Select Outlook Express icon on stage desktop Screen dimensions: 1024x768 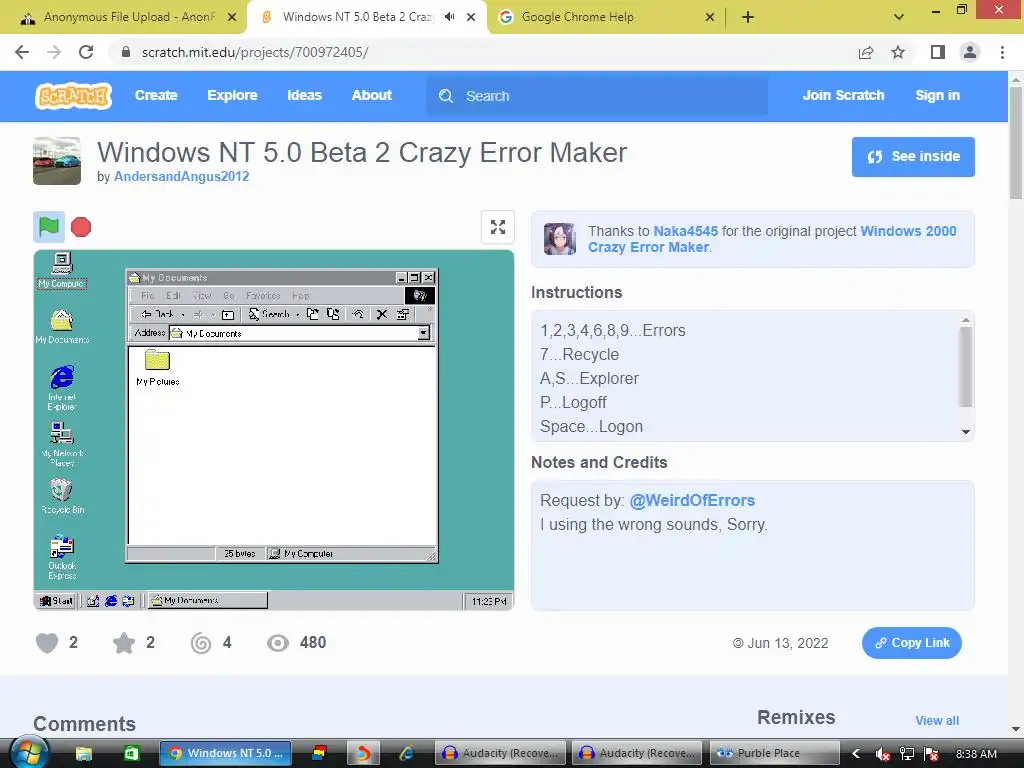(62, 558)
